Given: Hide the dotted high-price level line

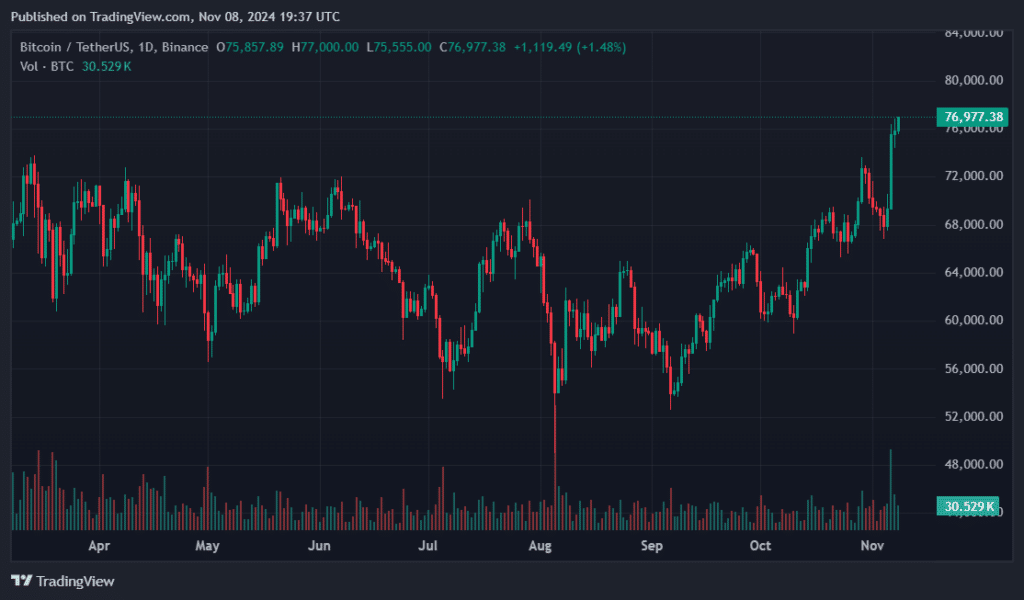Looking at the screenshot, I should pyautogui.click(x=400, y=117).
